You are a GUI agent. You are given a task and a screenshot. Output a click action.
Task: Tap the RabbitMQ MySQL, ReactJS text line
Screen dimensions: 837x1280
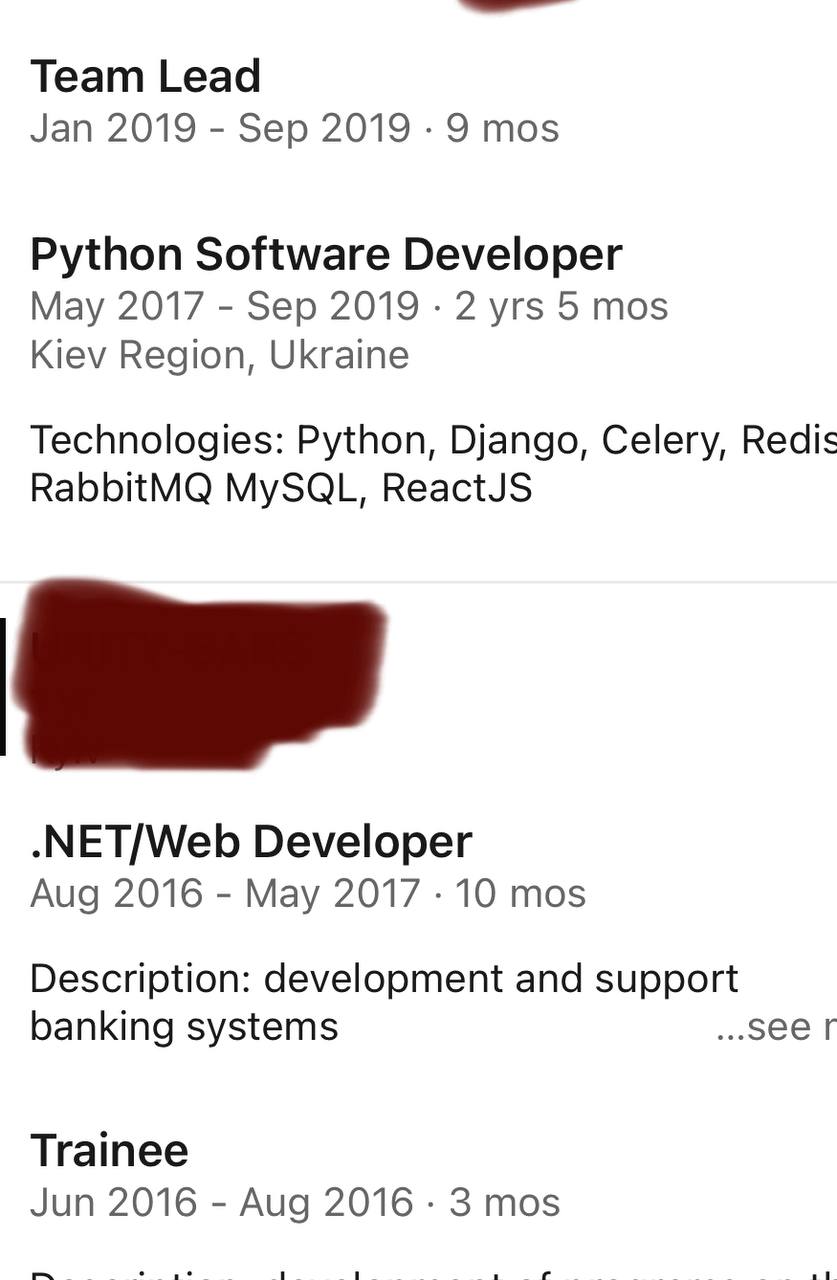[x=281, y=488]
